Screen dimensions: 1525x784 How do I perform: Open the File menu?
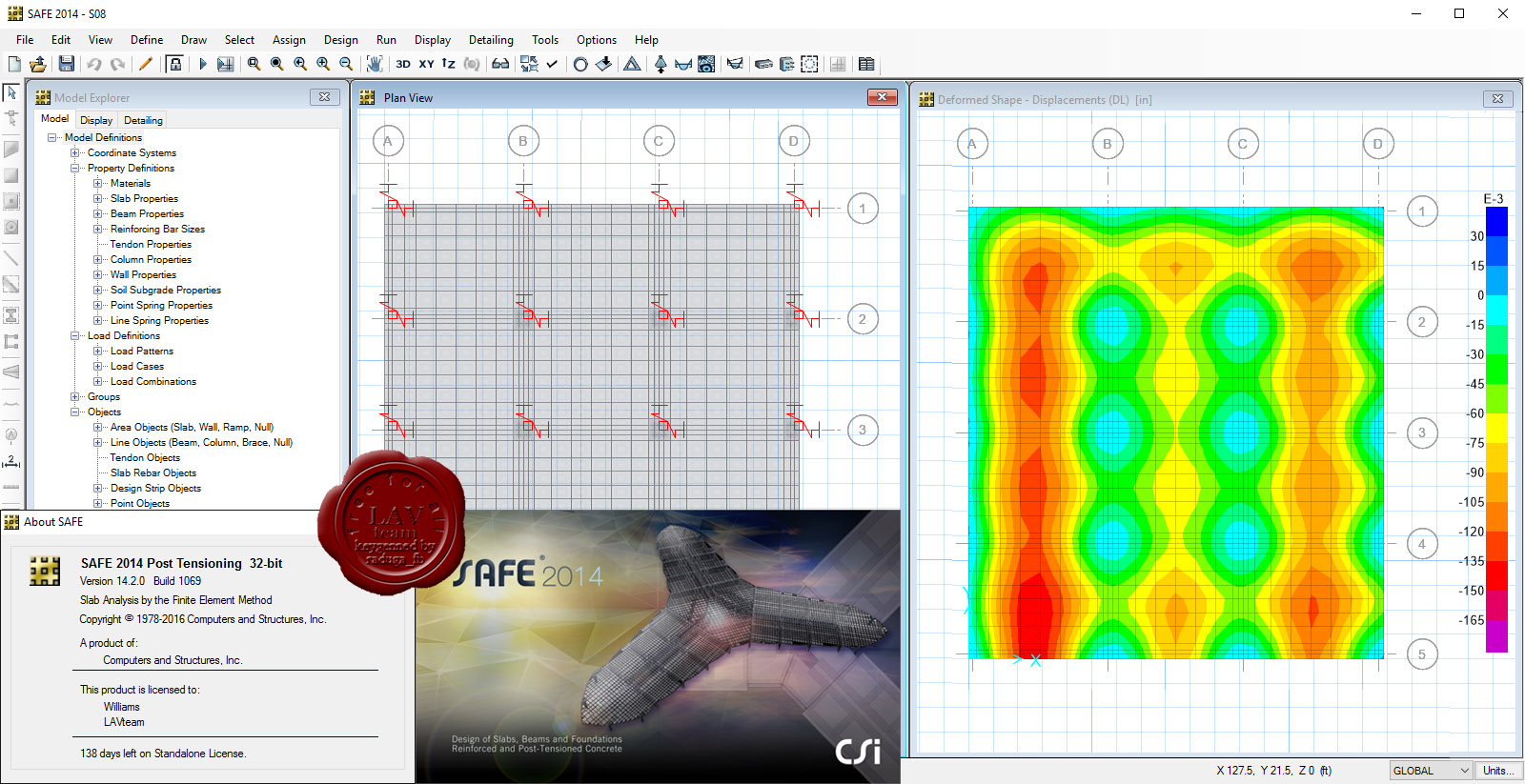[x=25, y=40]
